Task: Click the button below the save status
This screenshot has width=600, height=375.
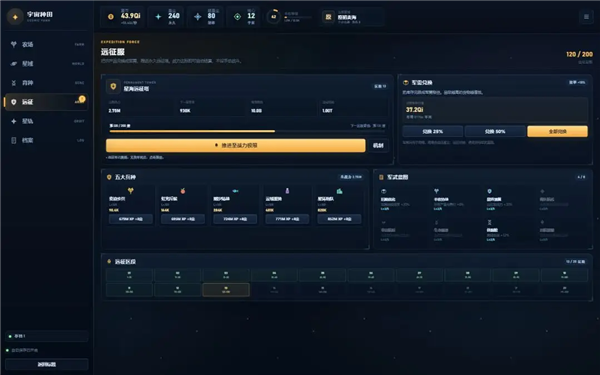Action: click(47, 364)
